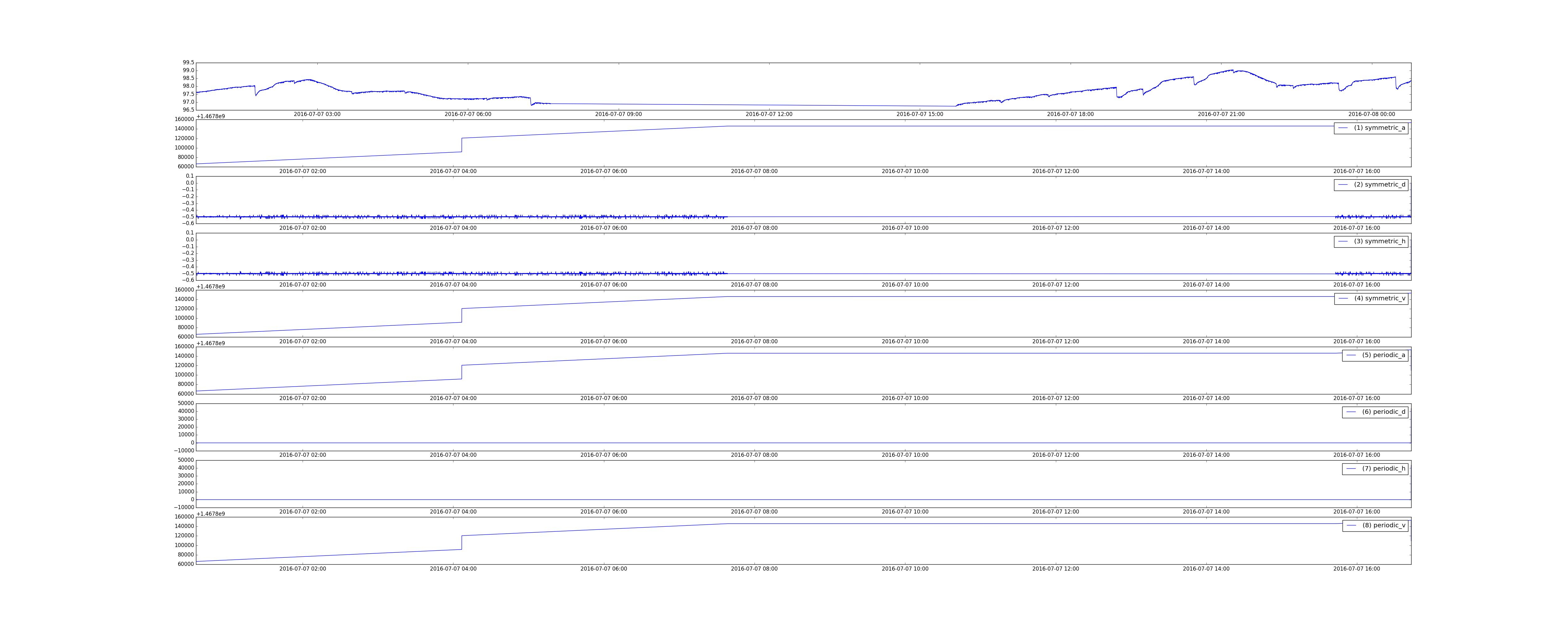The height and width of the screenshot is (627, 1568).
Task: Click the (8) periodic_v legend label
Action: pos(1384,525)
